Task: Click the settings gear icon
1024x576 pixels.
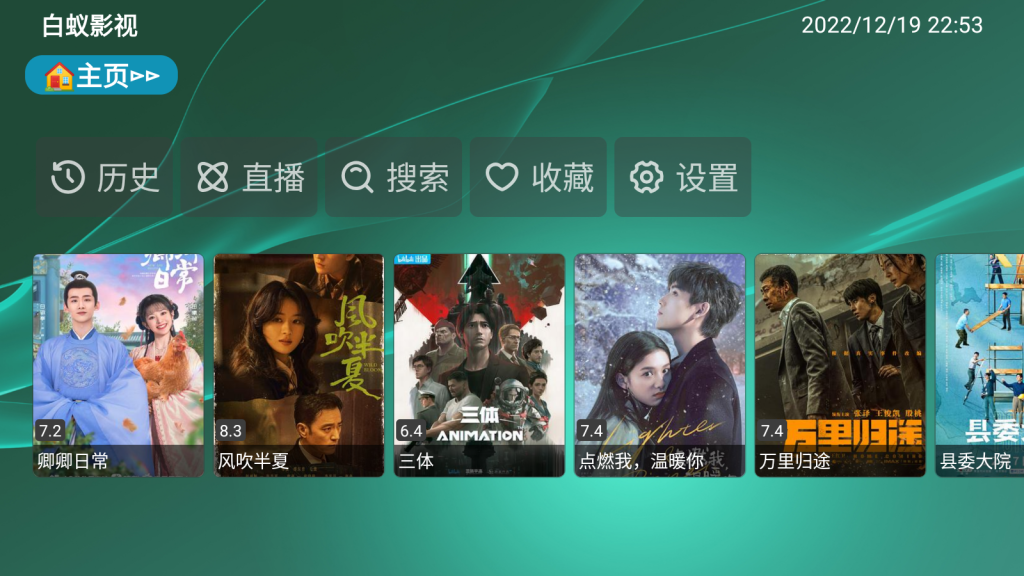Action: (x=647, y=177)
